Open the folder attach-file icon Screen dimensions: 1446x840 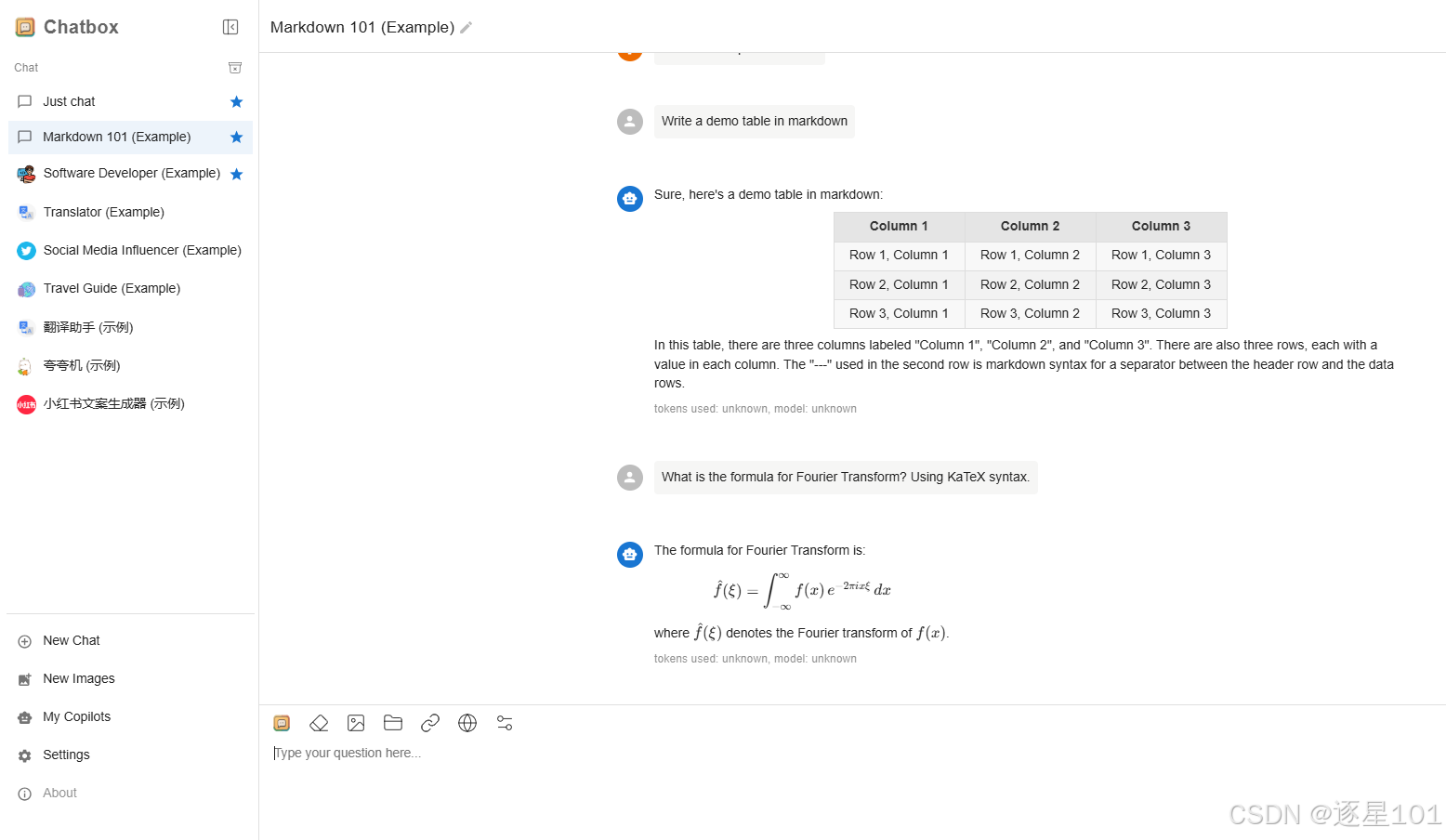tap(393, 723)
